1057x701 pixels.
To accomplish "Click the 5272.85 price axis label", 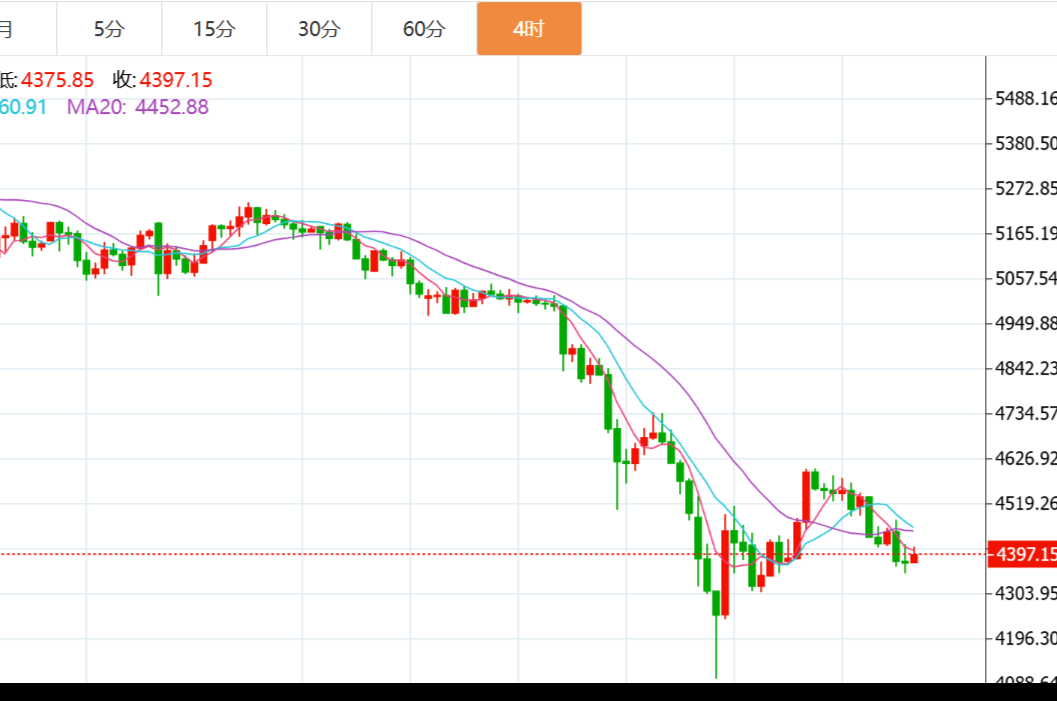I will pos(1024,188).
